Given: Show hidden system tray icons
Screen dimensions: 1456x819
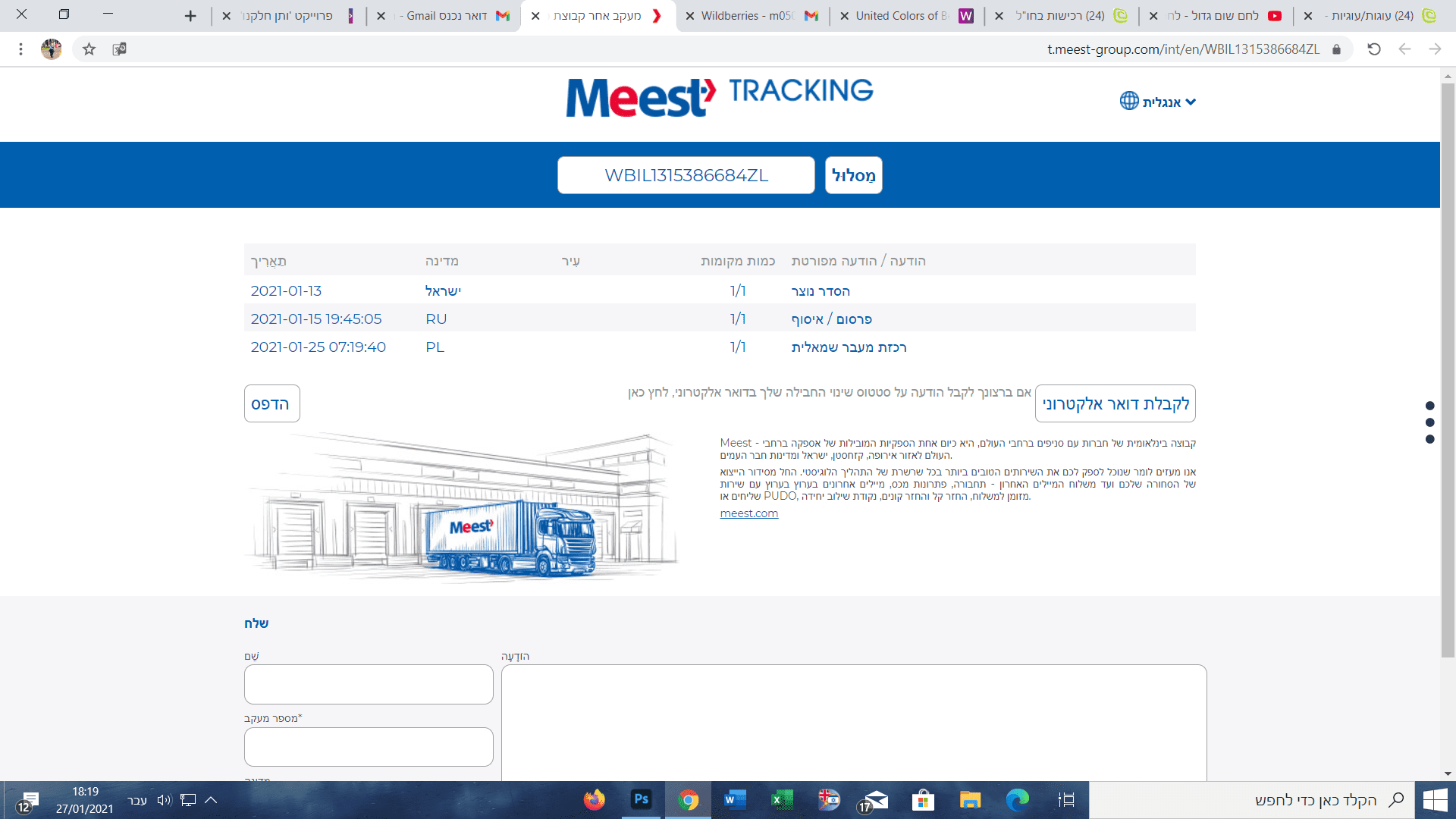Looking at the screenshot, I should [212, 799].
